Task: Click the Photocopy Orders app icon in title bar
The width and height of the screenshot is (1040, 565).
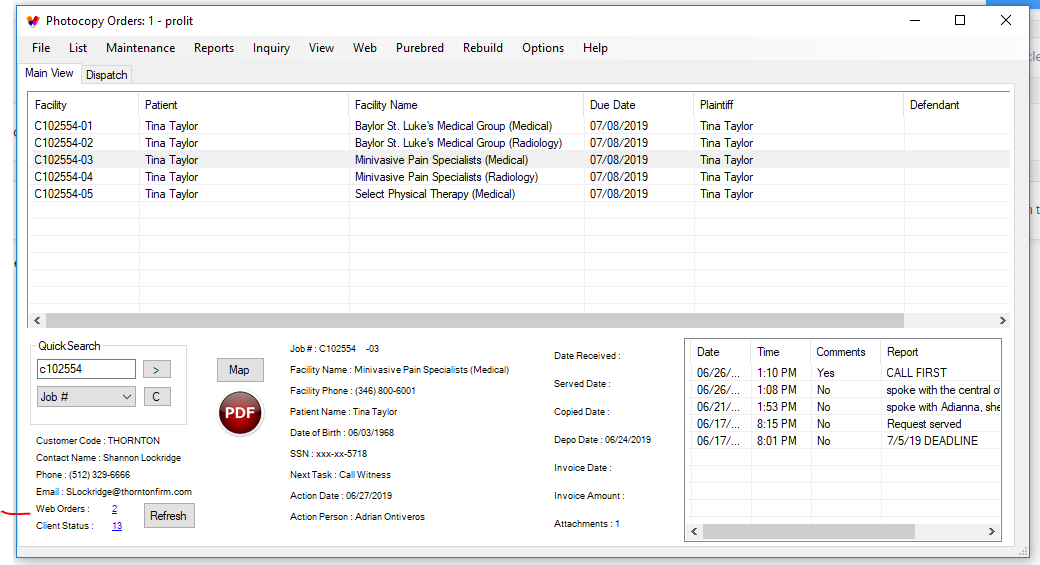Action: 32,21
